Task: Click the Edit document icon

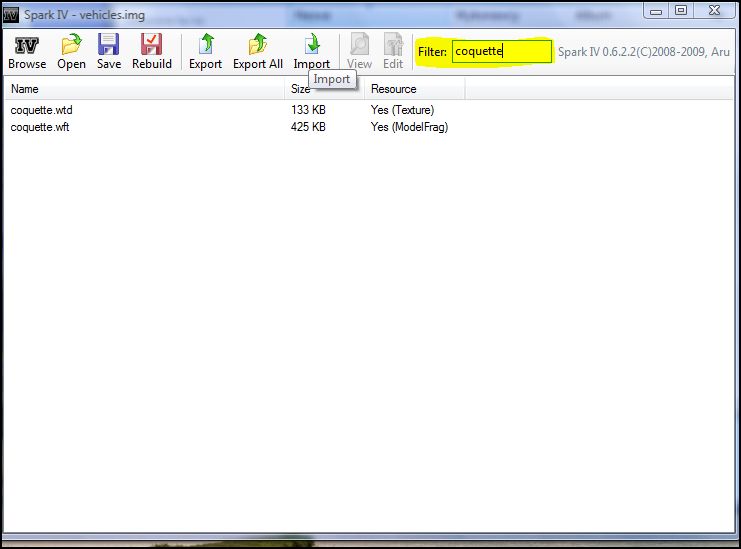Action: tap(393, 51)
